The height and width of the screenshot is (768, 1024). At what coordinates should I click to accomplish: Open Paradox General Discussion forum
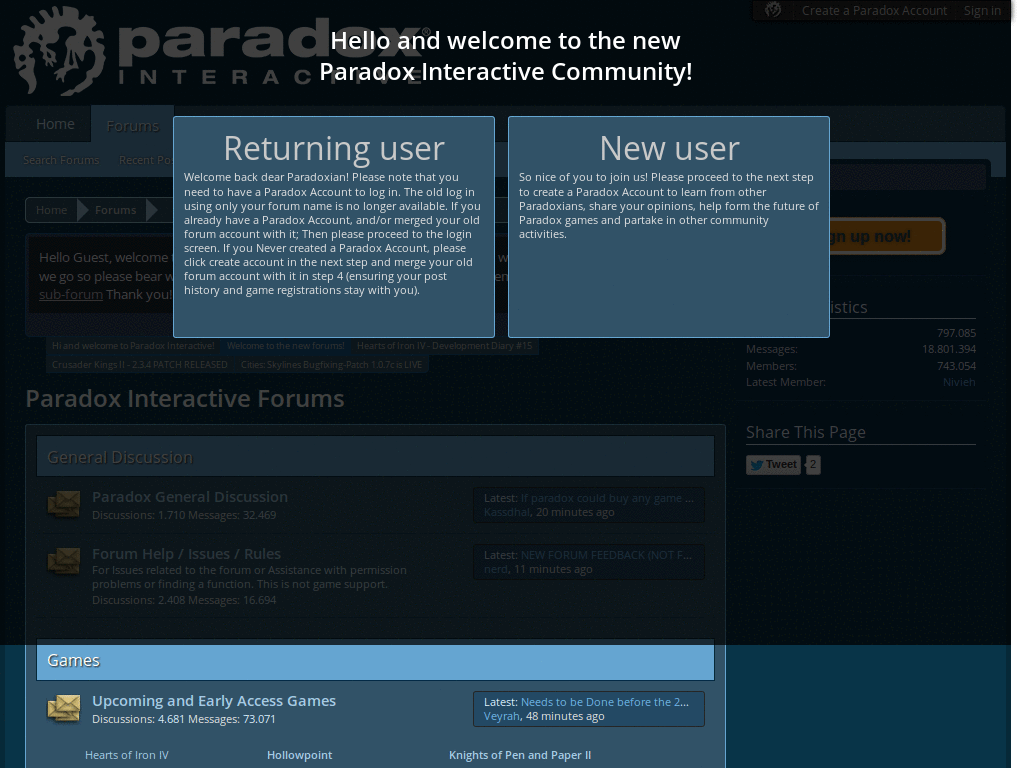click(x=190, y=497)
